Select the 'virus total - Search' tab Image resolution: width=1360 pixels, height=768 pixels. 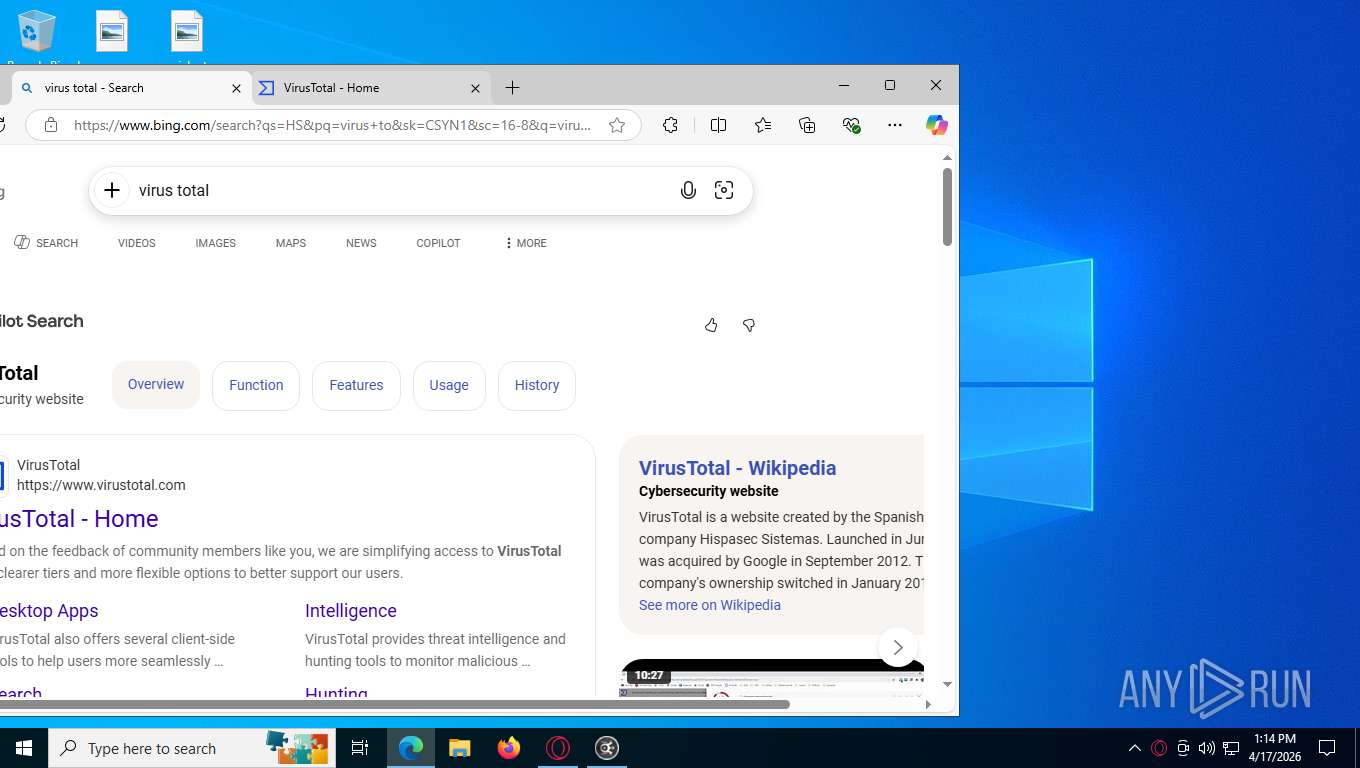click(x=131, y=88)
